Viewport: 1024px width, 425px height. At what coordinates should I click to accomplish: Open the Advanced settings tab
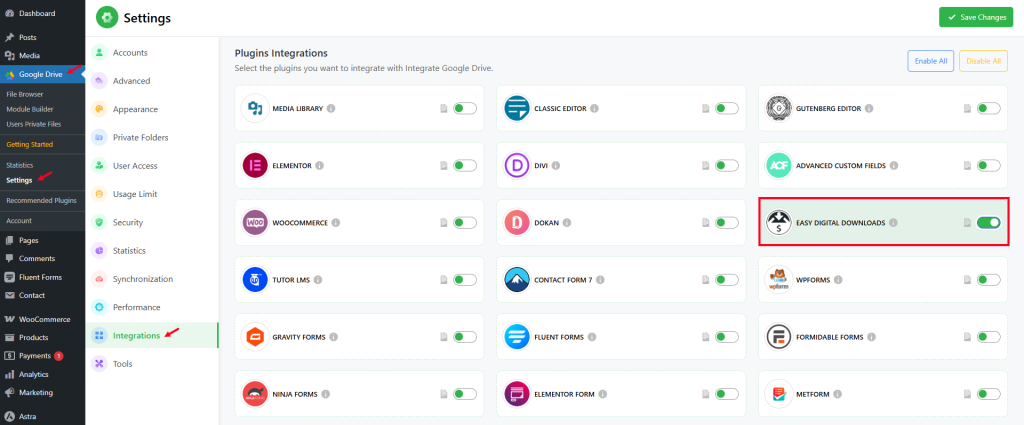tap(152, 81)
